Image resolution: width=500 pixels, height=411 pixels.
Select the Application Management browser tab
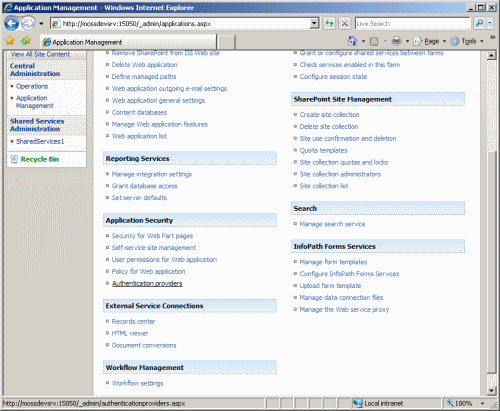click(128, 42)
